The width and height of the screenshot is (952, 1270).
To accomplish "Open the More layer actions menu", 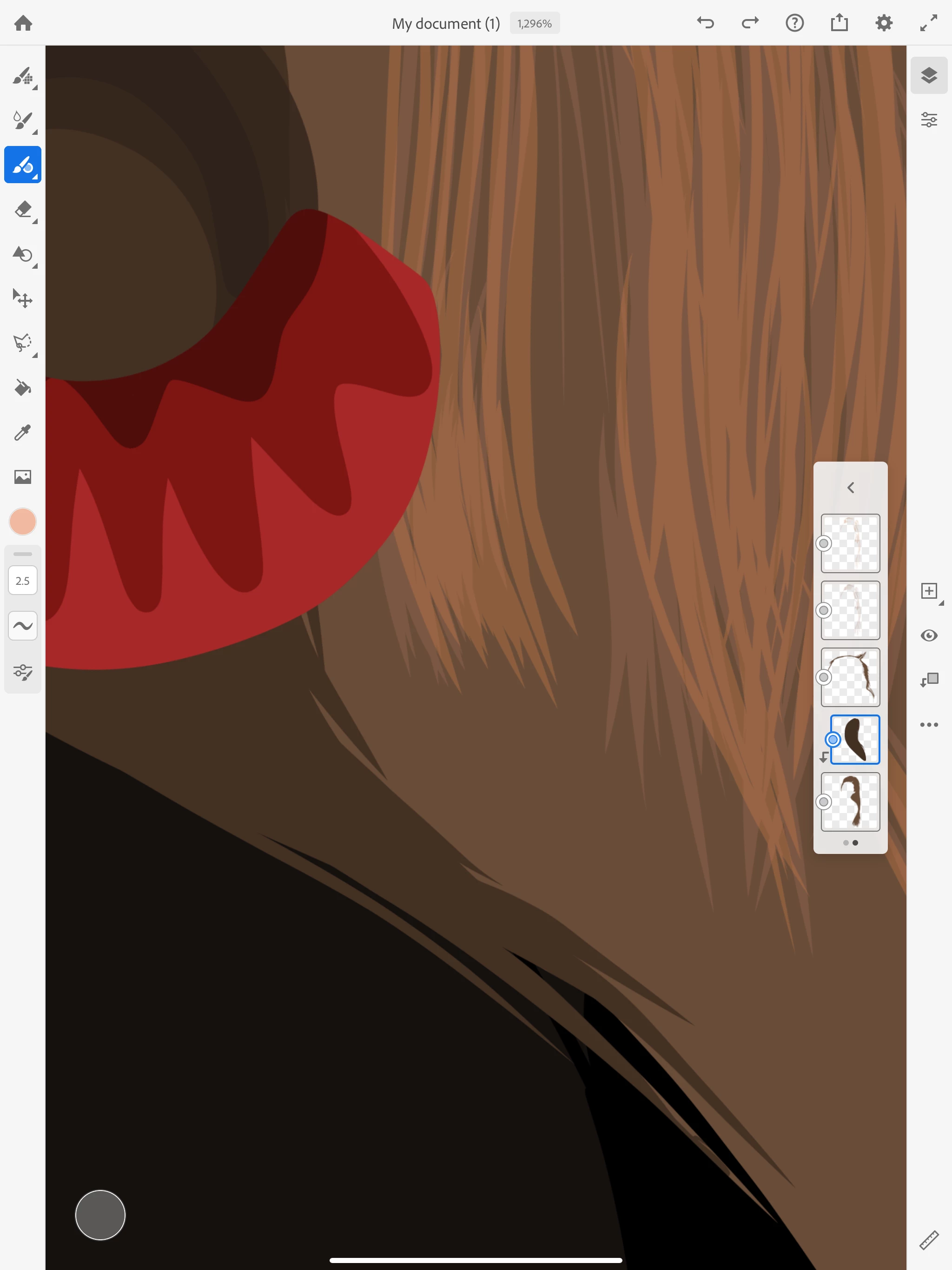I will tap(928, 725).
